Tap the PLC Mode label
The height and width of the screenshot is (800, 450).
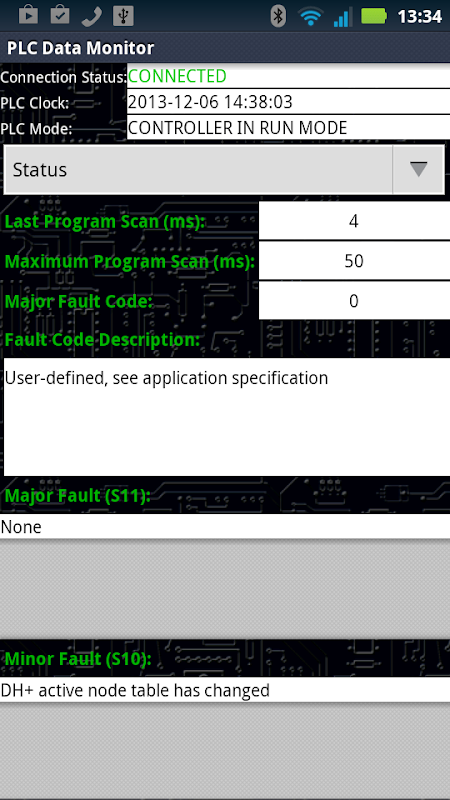36,129
